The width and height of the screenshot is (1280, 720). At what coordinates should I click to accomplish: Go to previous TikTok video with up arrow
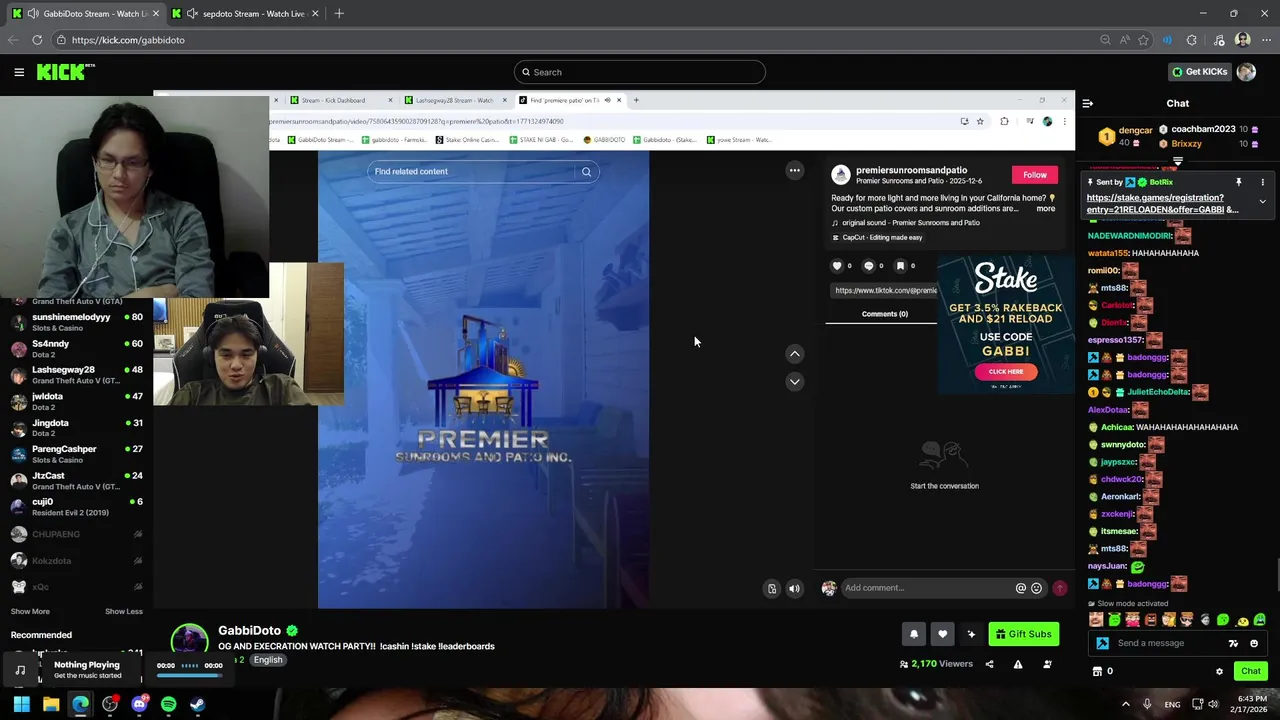(x=794, y=354)
